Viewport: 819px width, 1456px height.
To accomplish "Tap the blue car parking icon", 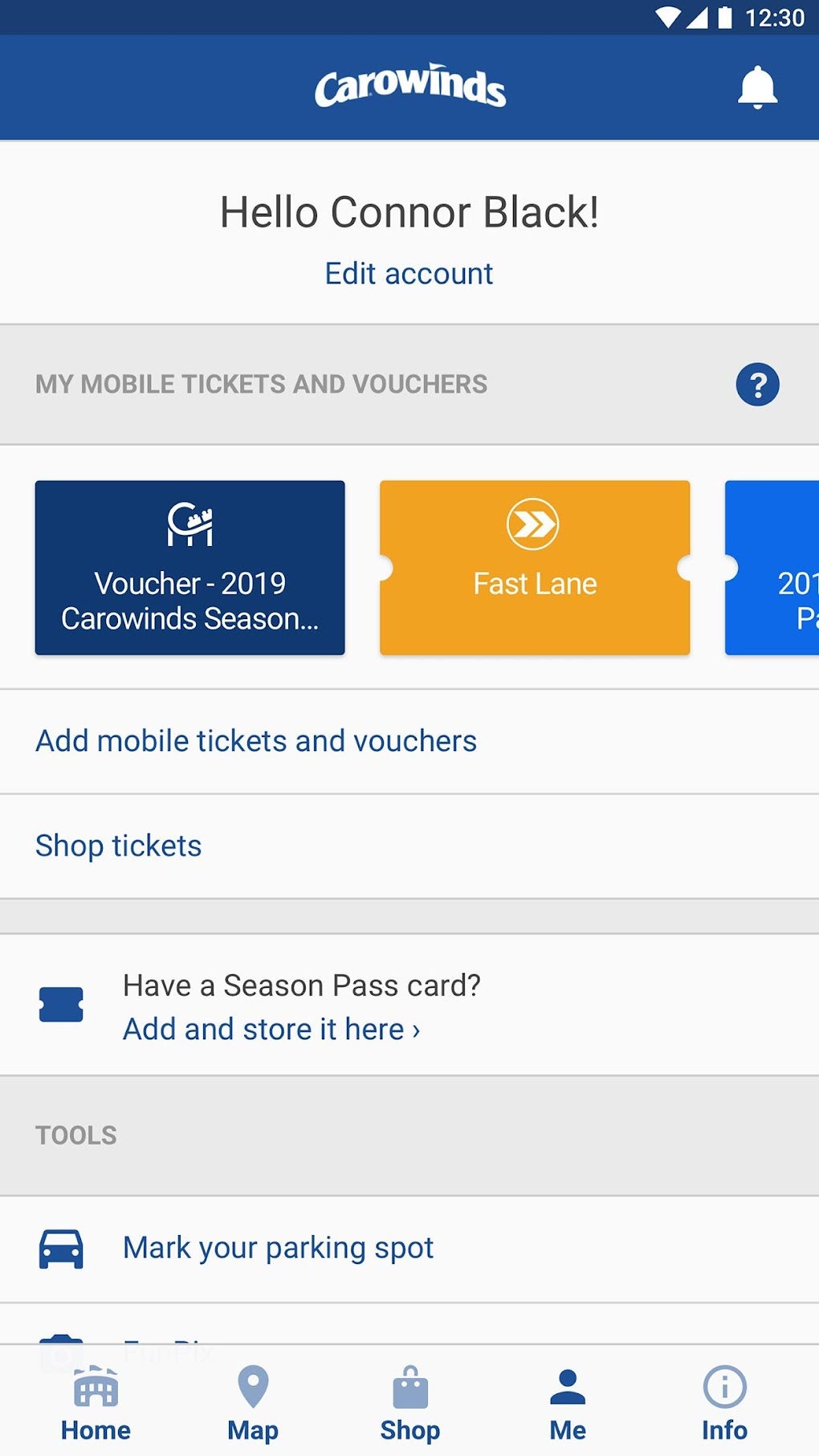I will pyautogui.click(x=61, y=1249).
